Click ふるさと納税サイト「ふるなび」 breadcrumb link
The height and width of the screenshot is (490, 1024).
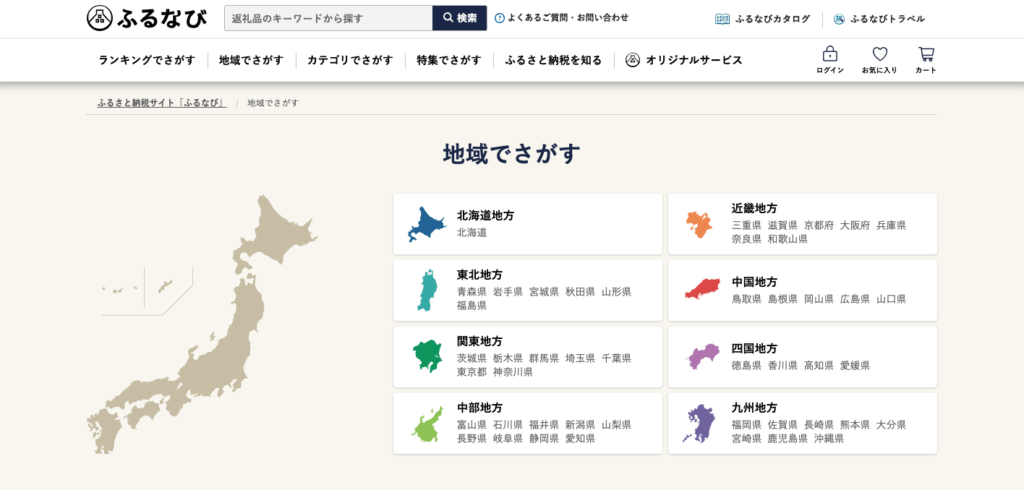[x=162, y=103]
